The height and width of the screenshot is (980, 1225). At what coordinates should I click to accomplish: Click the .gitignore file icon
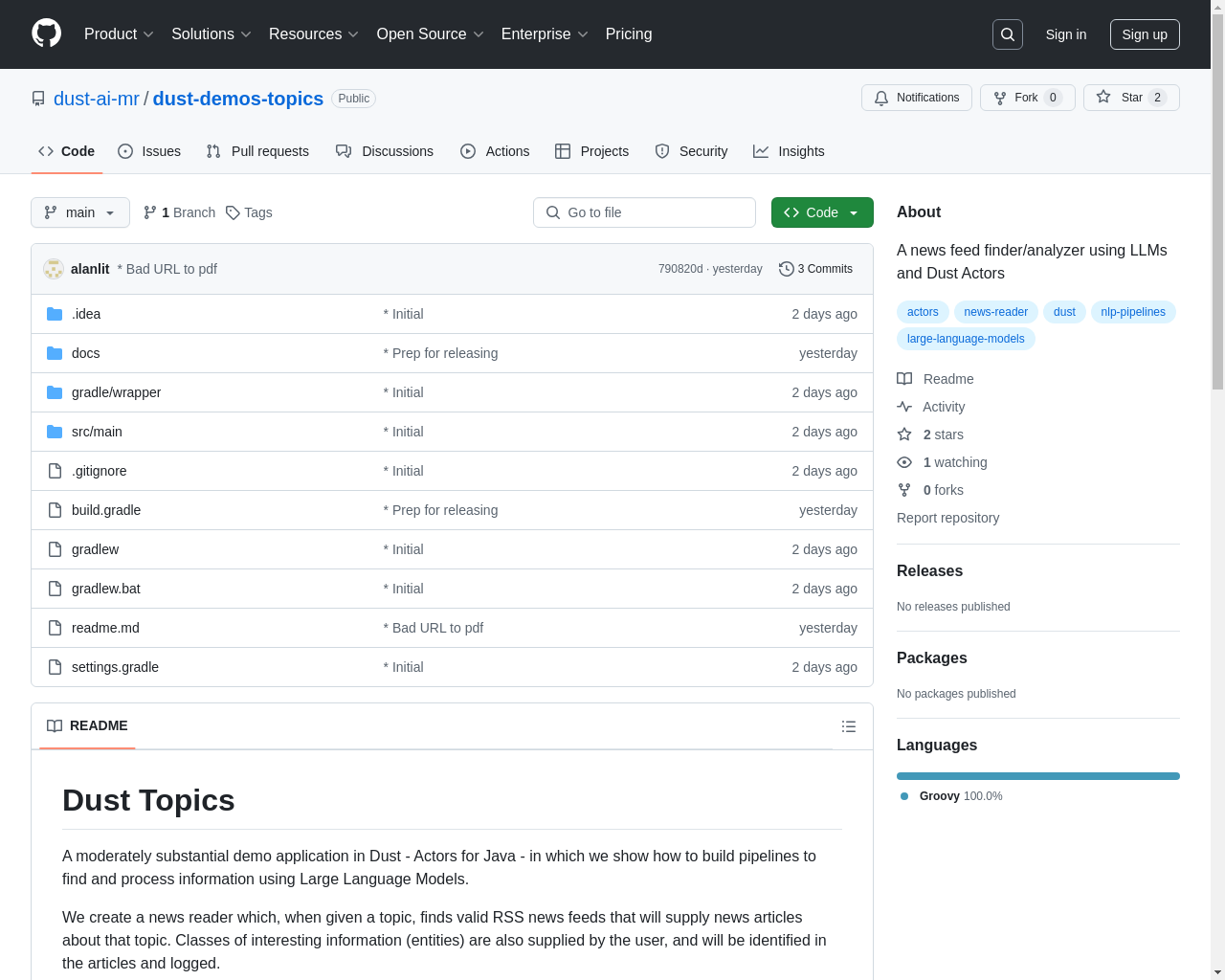click(55, 471)
